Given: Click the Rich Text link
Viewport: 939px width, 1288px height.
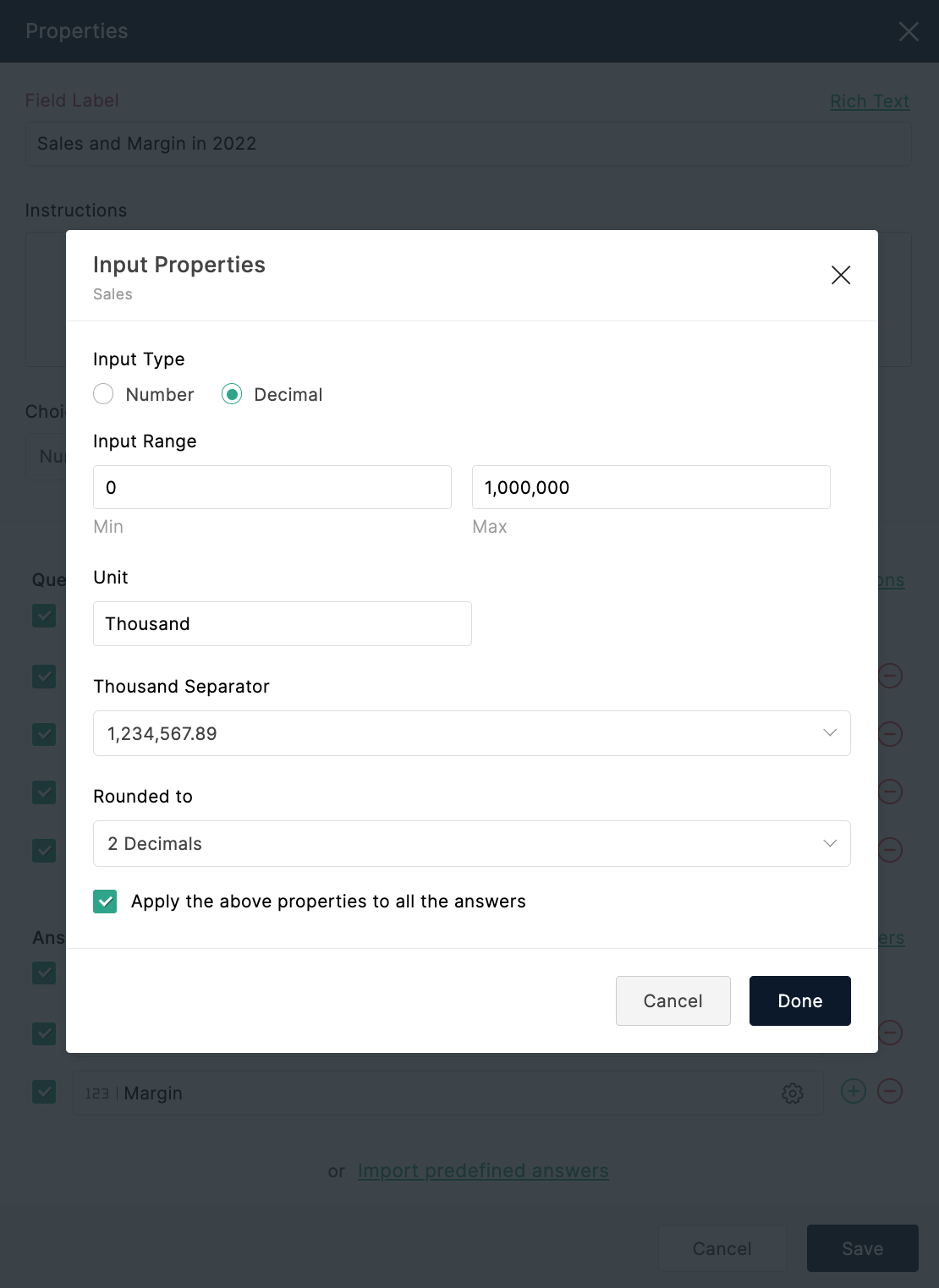Looking at the screenshot, I should [x=870, y=101].
